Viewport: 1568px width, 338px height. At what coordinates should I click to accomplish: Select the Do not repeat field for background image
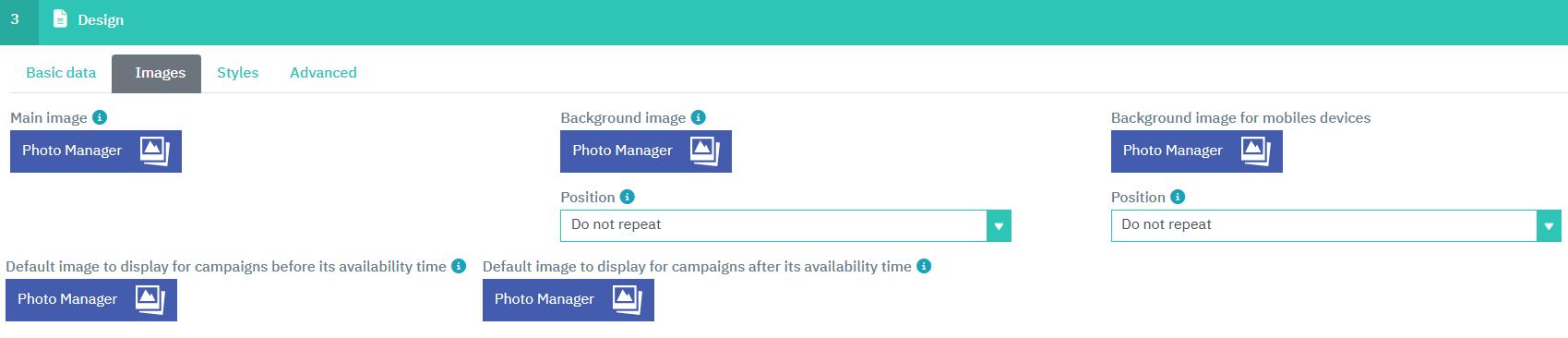[785, 226]
